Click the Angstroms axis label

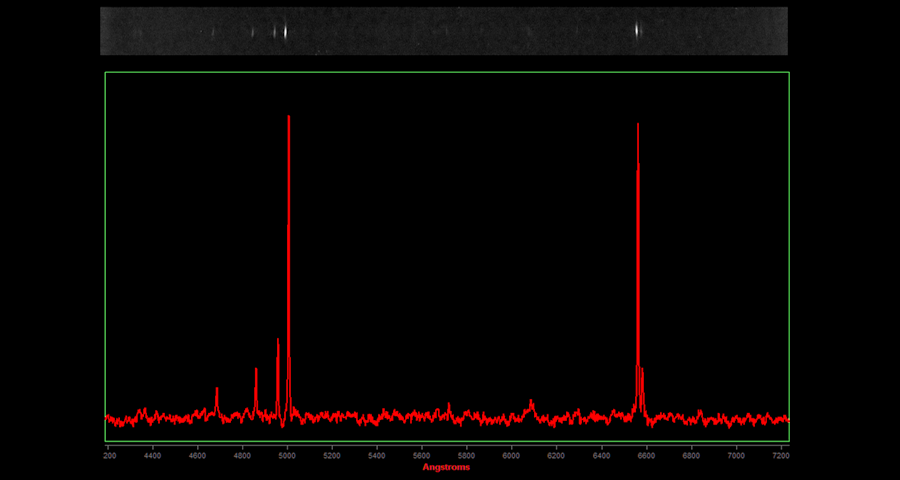[x=446, y=467]
